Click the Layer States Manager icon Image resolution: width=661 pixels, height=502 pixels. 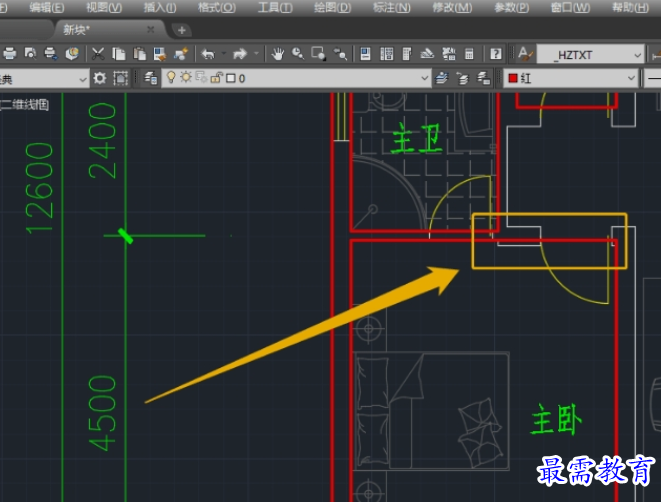click(483, 78)
